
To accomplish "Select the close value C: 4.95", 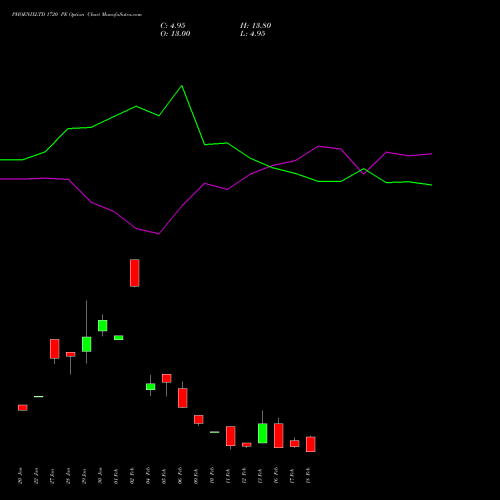I will pos(173,26).
